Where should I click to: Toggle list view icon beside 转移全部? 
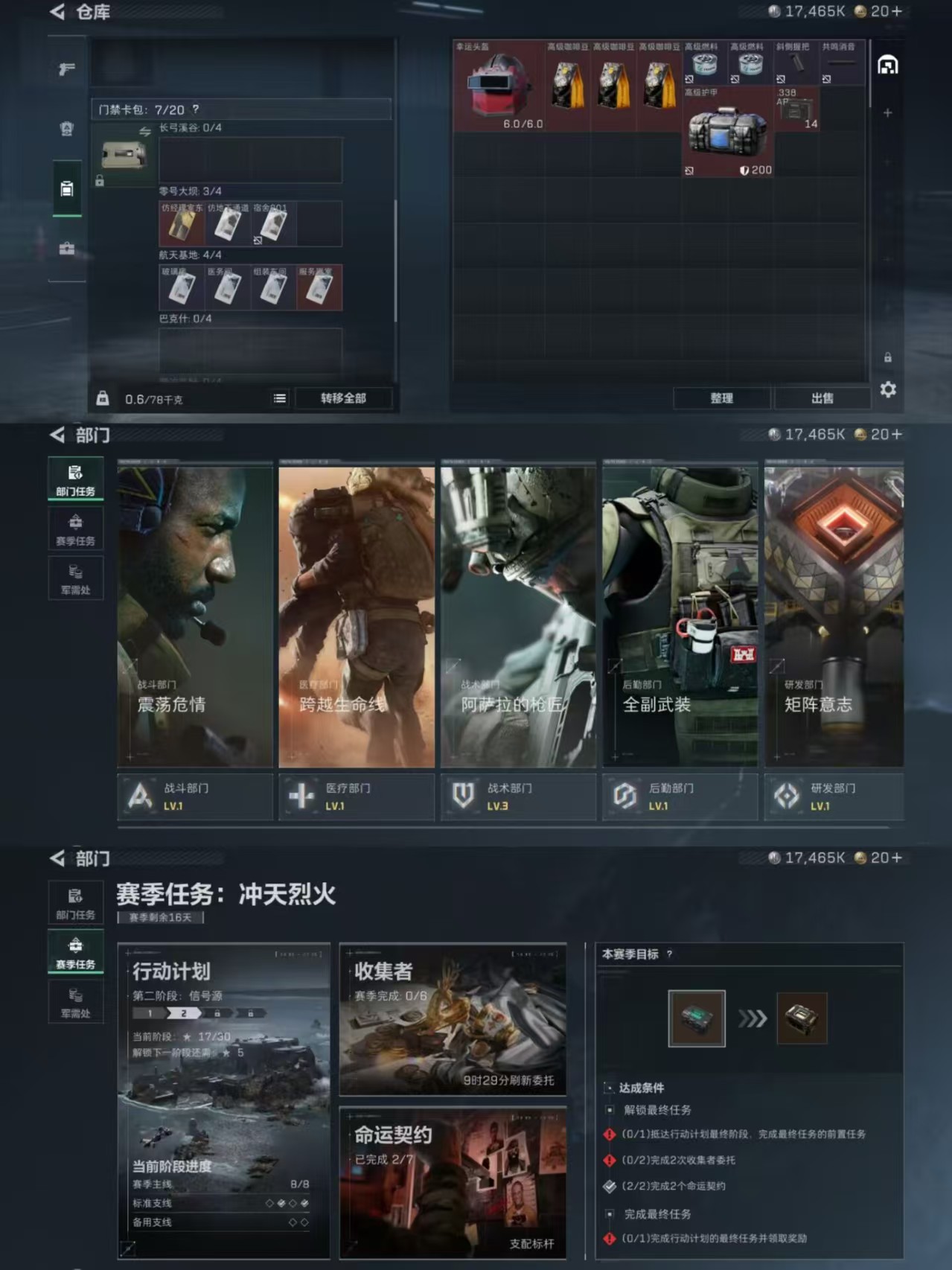click(x=280, y=398)
